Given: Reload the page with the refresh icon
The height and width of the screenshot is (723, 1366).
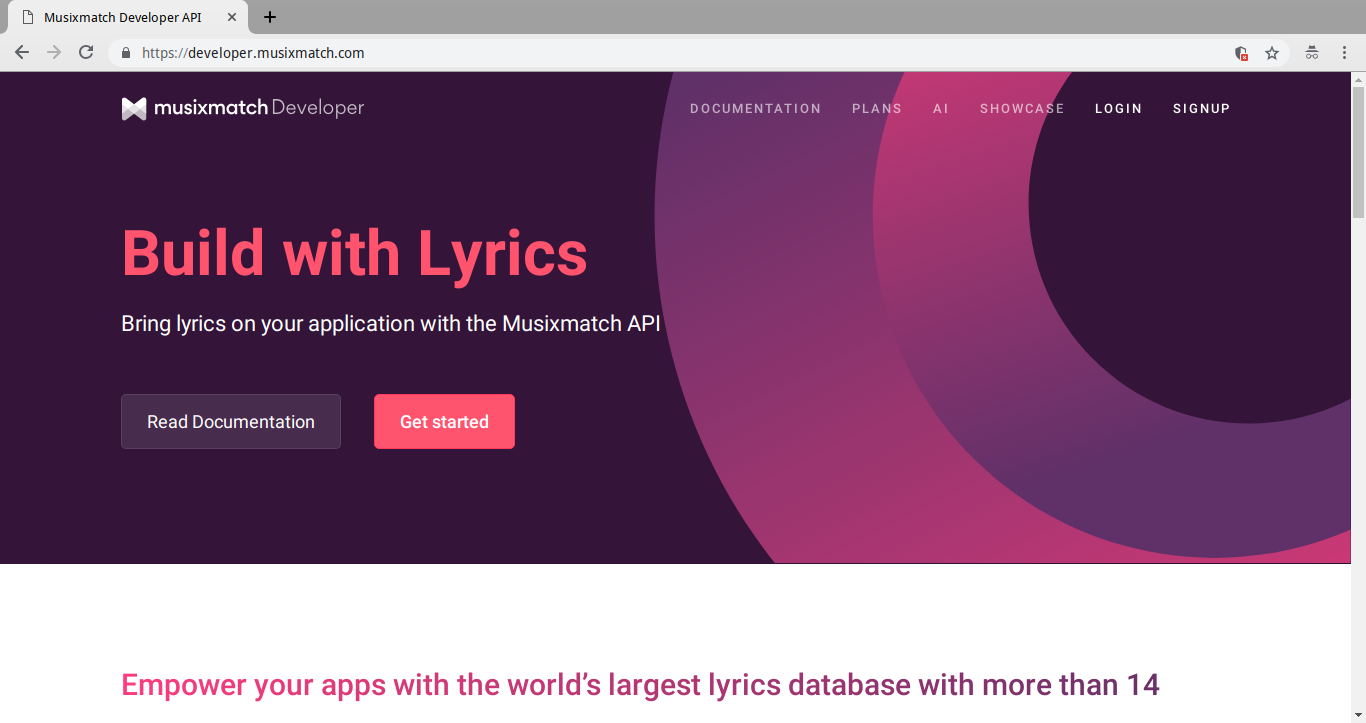Looking at the screenshot, I should (86, 53).
